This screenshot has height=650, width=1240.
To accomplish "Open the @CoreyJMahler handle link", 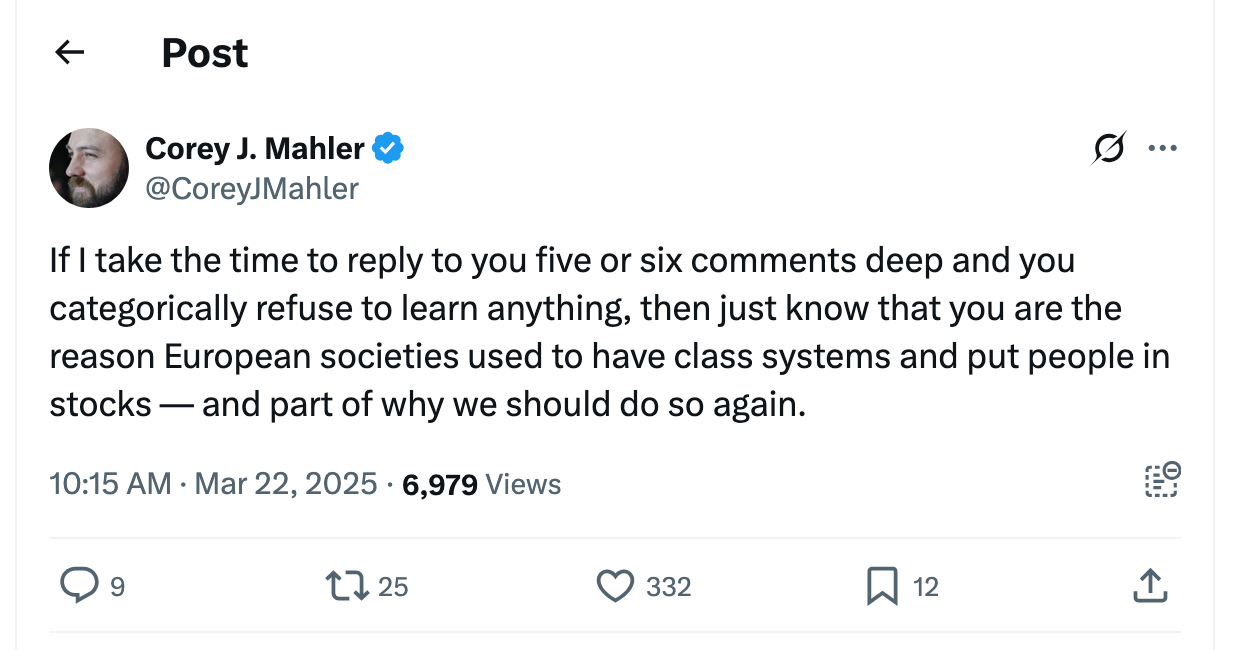I will tap(252, 188).
